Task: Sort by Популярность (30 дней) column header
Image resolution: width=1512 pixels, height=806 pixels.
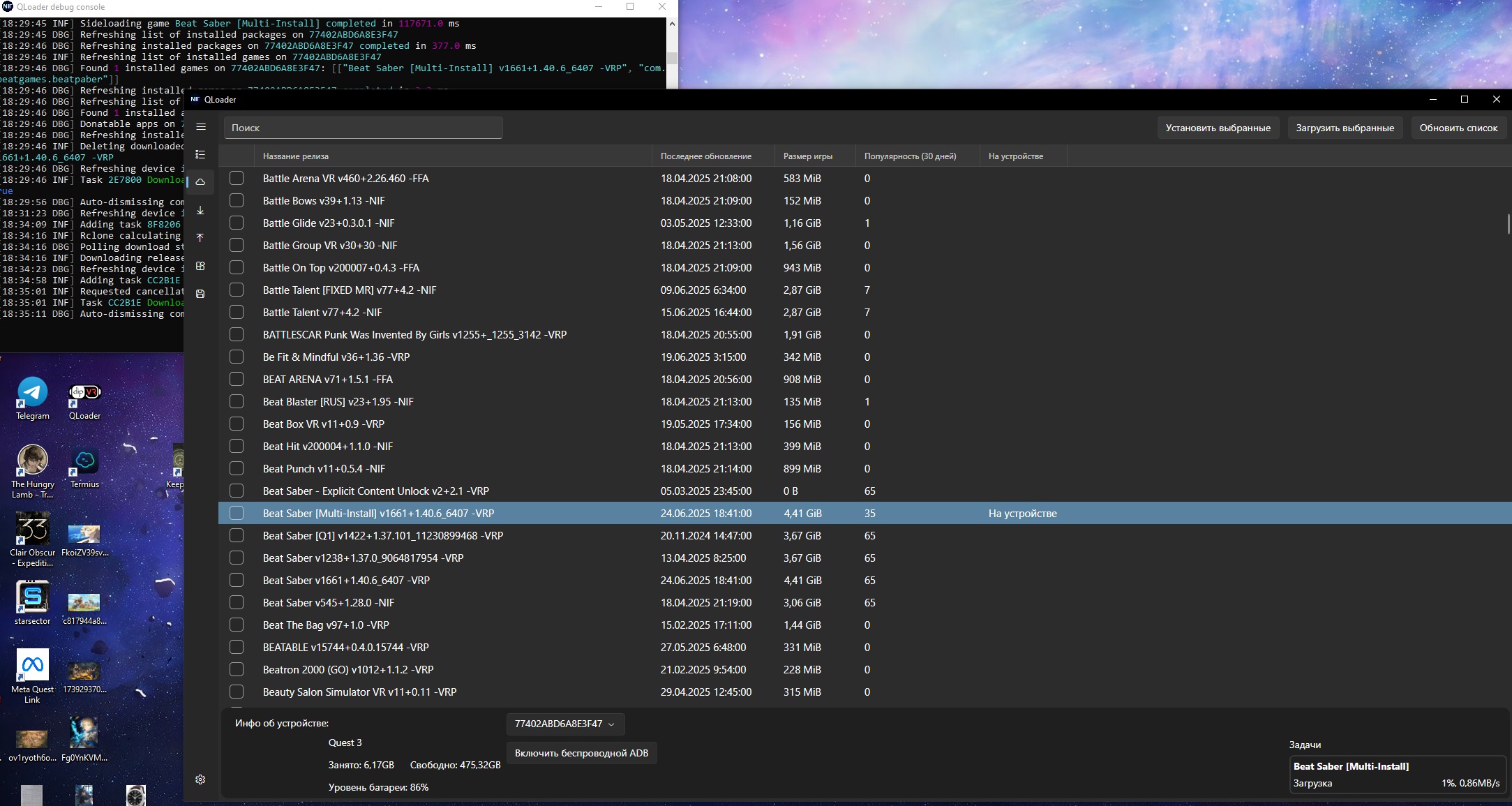Action: click(x=910, y=156)
